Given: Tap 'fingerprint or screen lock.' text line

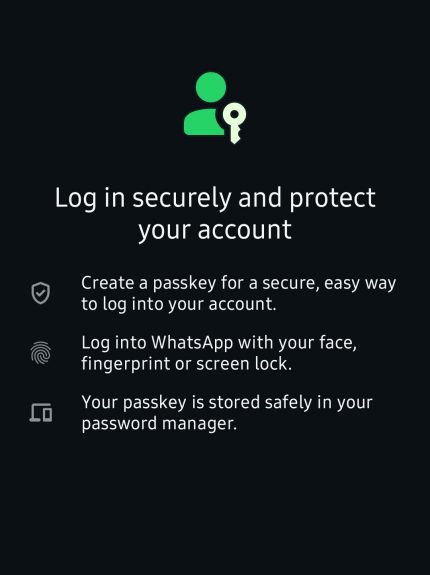Looking at the screenshot, I should tap(187, 364).
